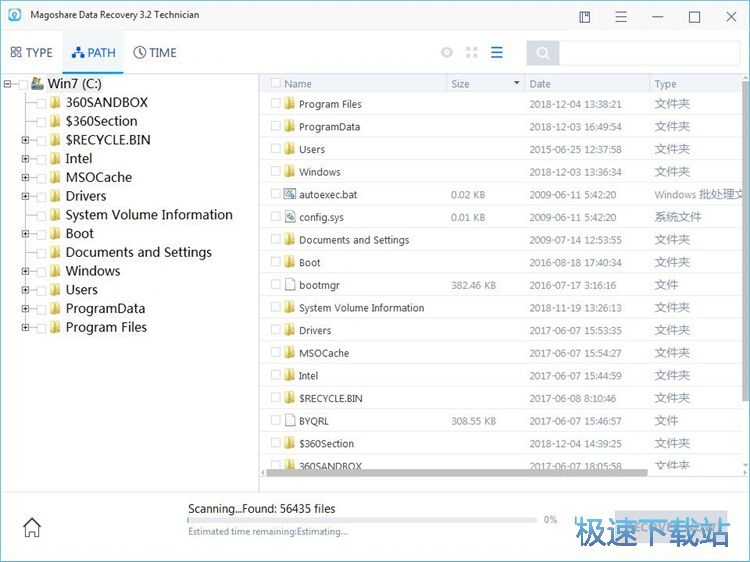
Task: Click date 2016-08-18 17:40:34 of Boot row
Action: [575, 263]
